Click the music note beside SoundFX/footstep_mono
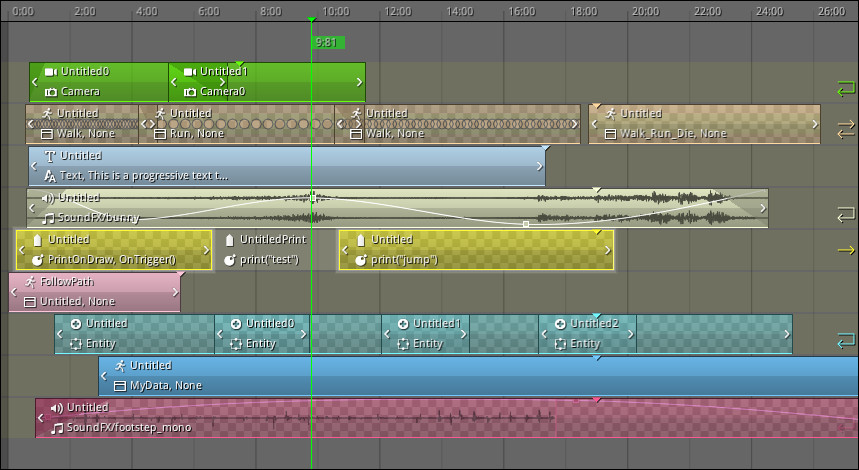This screenshot has width=859, height=470. pos(57,428)
